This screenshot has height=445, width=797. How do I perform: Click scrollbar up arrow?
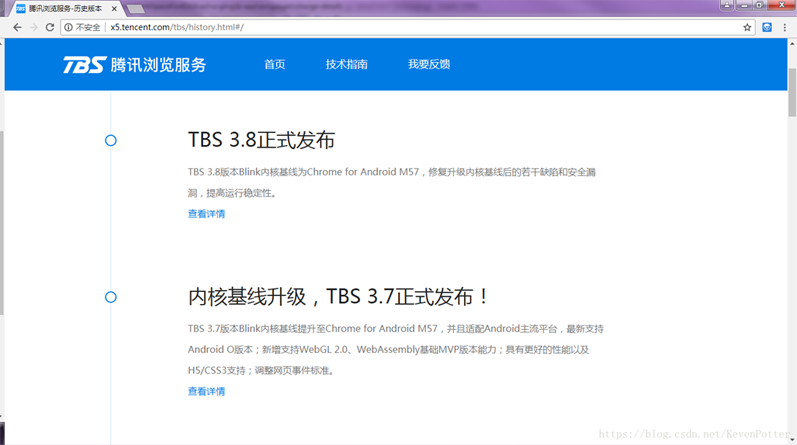click(x=792, y=44)
